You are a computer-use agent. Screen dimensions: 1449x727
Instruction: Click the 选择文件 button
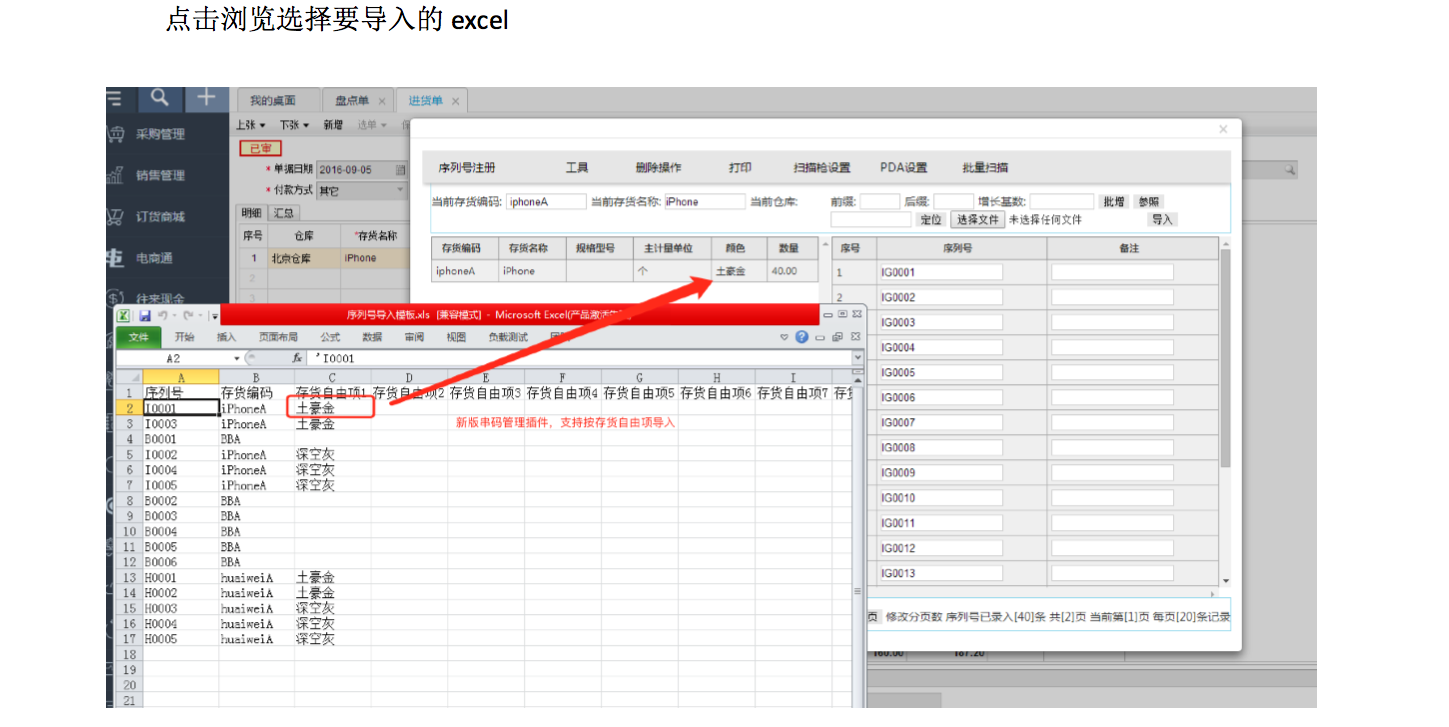pyautogui.click(x=977, y=220)
